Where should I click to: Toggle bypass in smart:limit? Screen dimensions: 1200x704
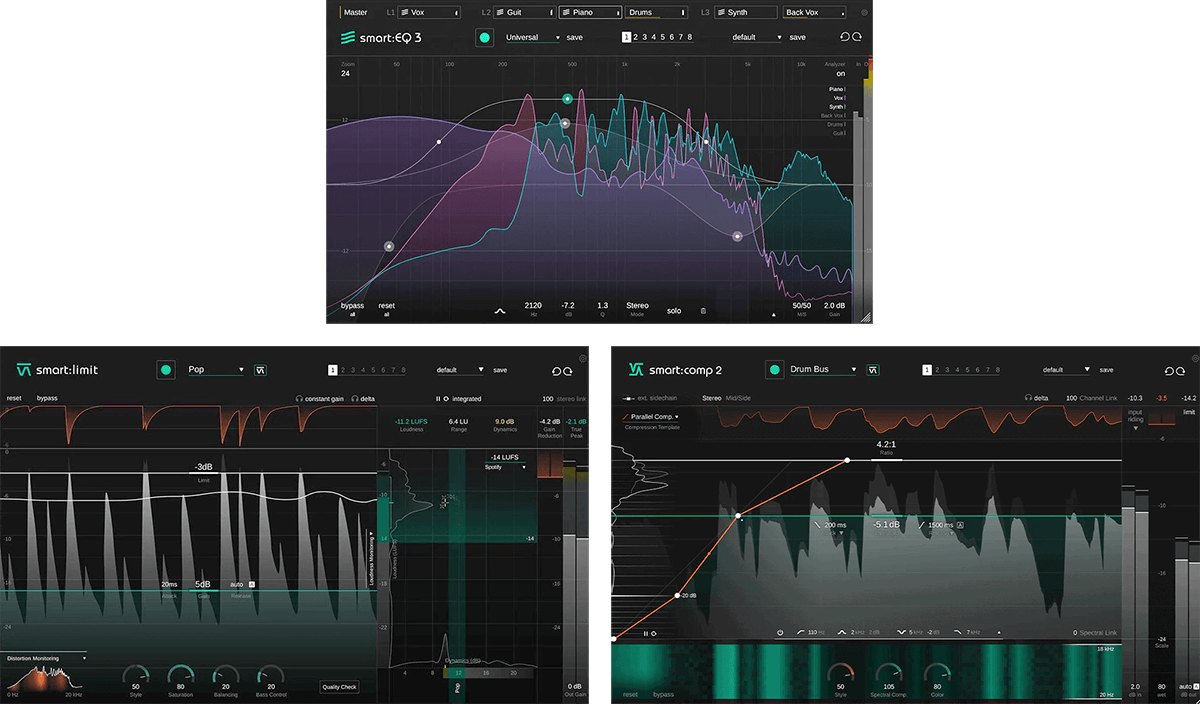click(x=48, y=398)
